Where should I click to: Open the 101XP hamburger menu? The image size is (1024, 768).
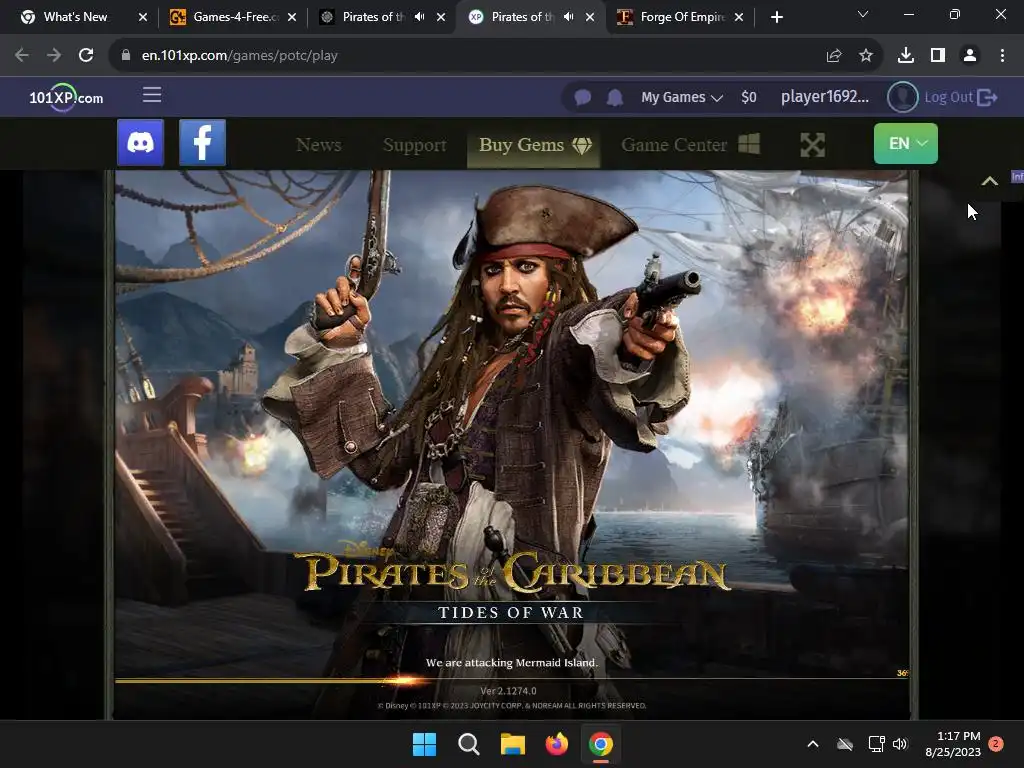(x=152, y=95)
